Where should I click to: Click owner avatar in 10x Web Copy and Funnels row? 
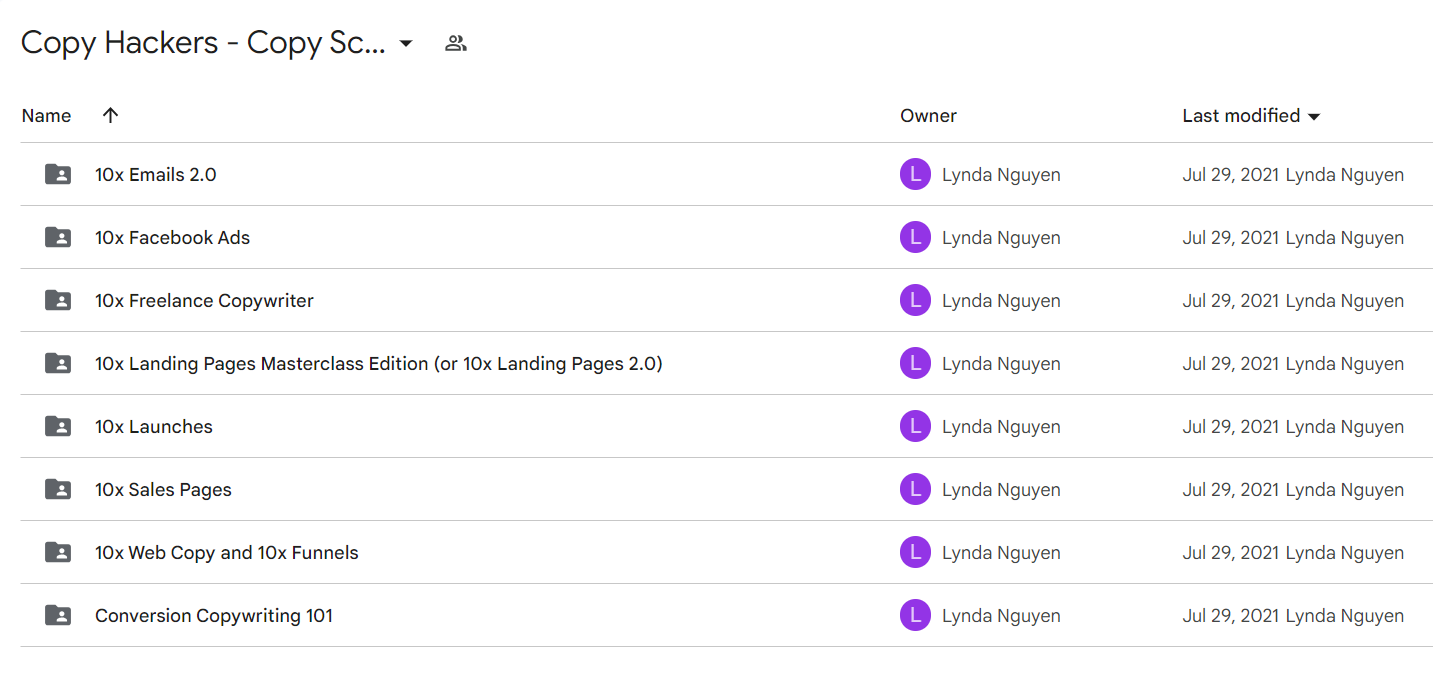[915, 552]
